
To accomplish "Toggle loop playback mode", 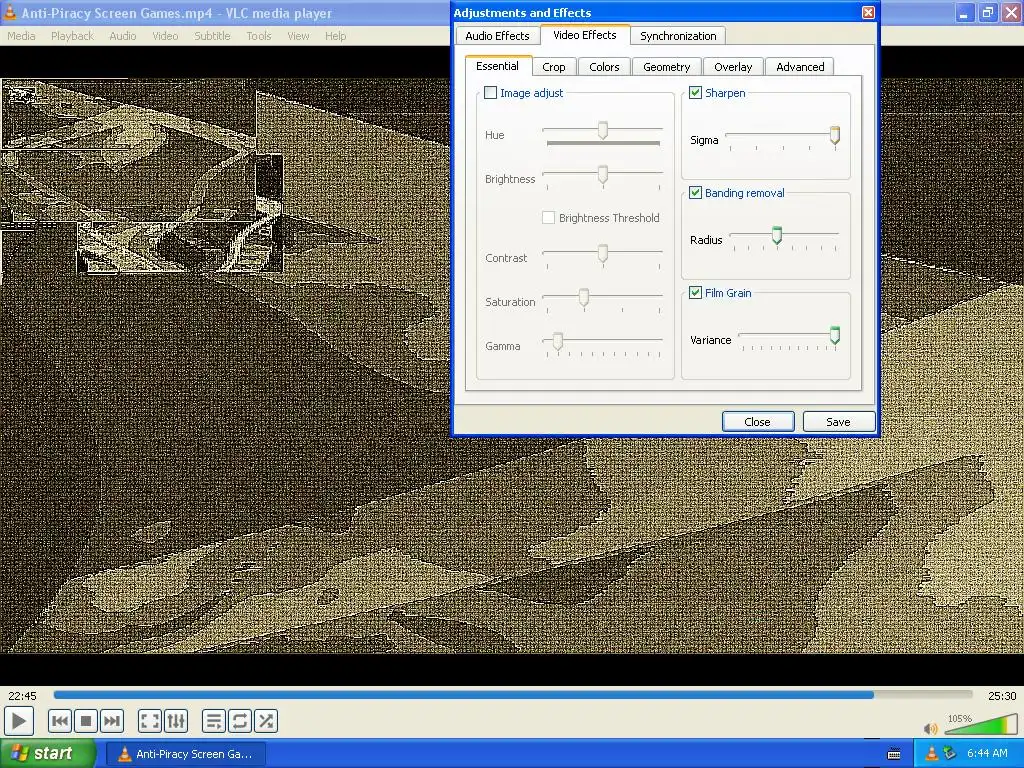I will [x=240, y=721].
